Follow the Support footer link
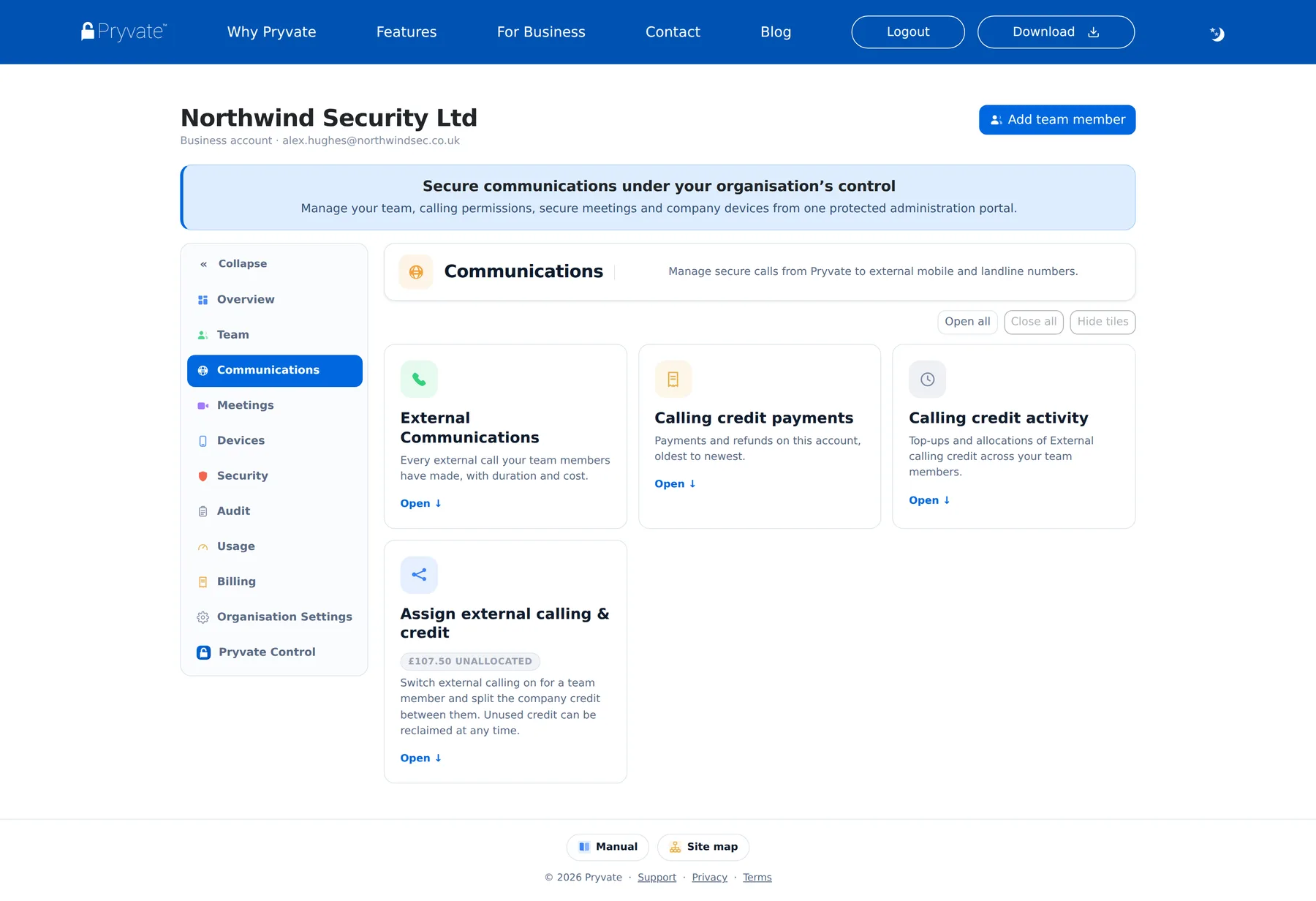This screenshot has width=1316, height=901. tap(657, 878)
